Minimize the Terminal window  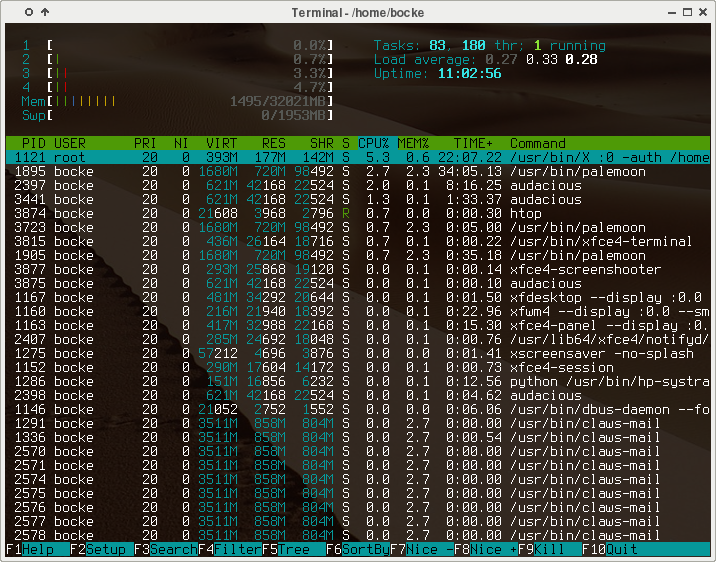point(672,12)
